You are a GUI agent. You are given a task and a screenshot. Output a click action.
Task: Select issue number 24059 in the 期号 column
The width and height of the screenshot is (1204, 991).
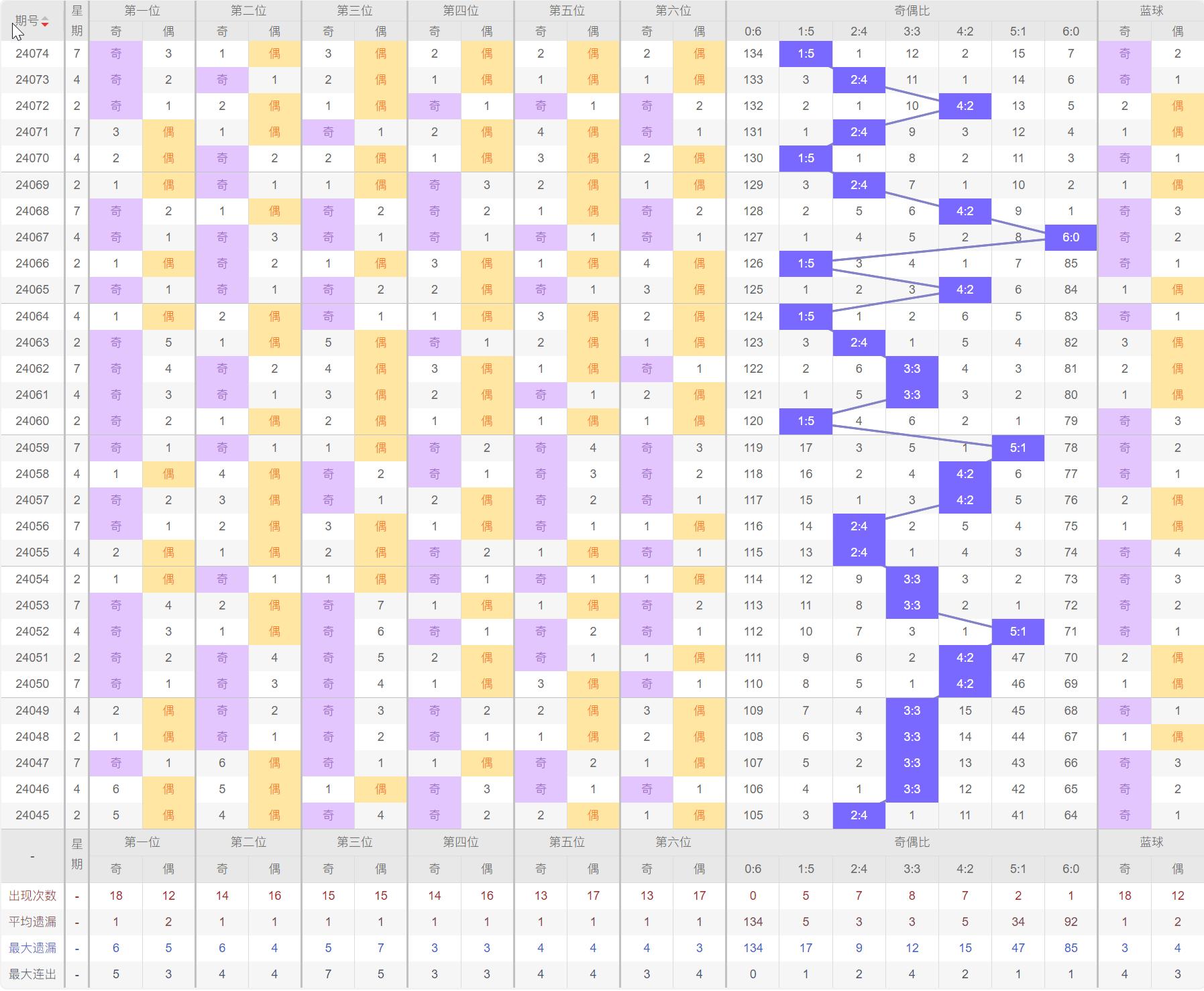click(x=32, y=448)
